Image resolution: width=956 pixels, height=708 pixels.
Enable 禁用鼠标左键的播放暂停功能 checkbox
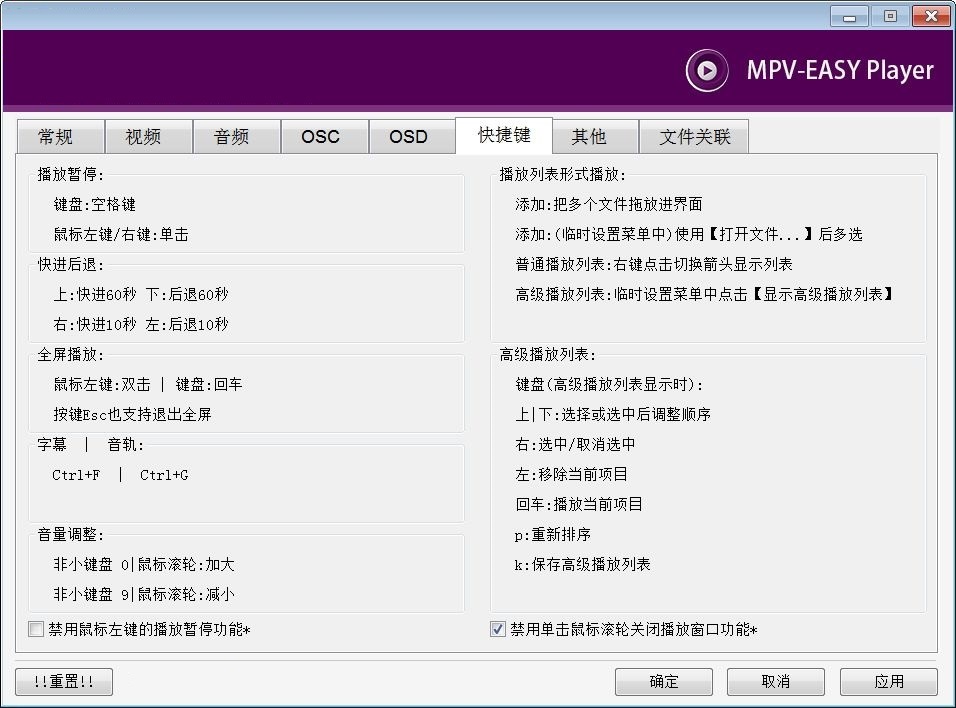coord(36,629)
